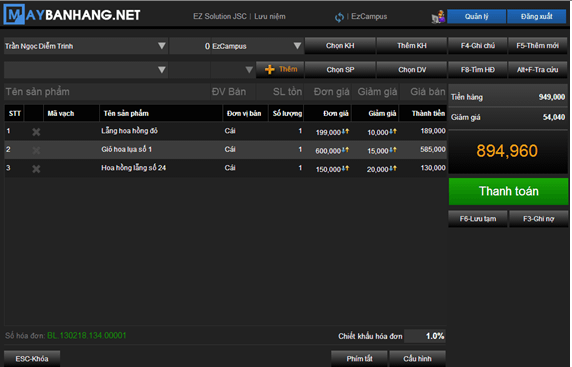Remove Giỏ hoa lụa số 1 item
572x367 pixels.
(36, 150)
